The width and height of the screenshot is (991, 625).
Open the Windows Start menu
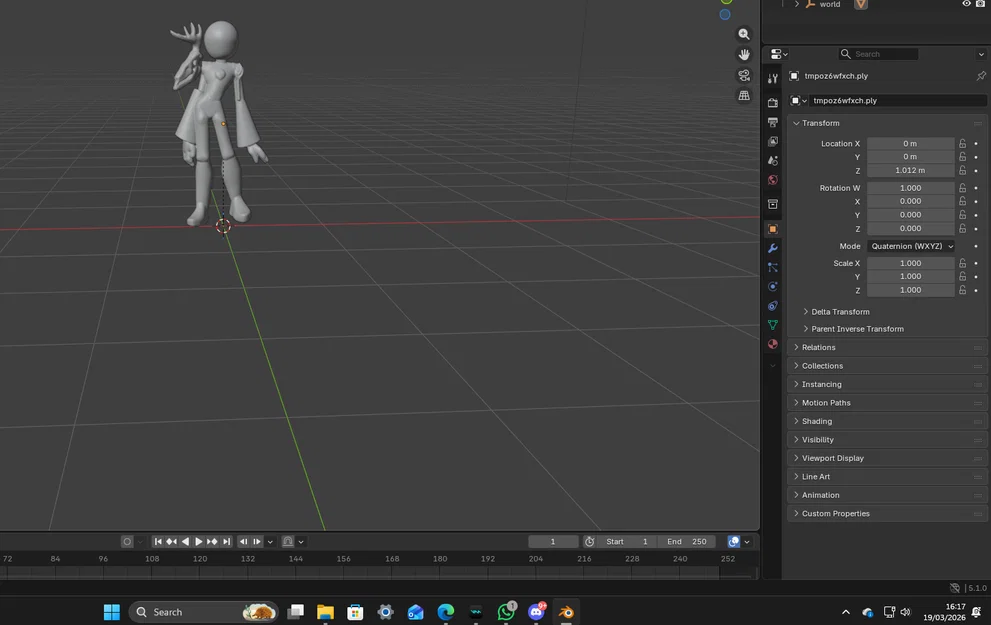(x=112, y=612)
